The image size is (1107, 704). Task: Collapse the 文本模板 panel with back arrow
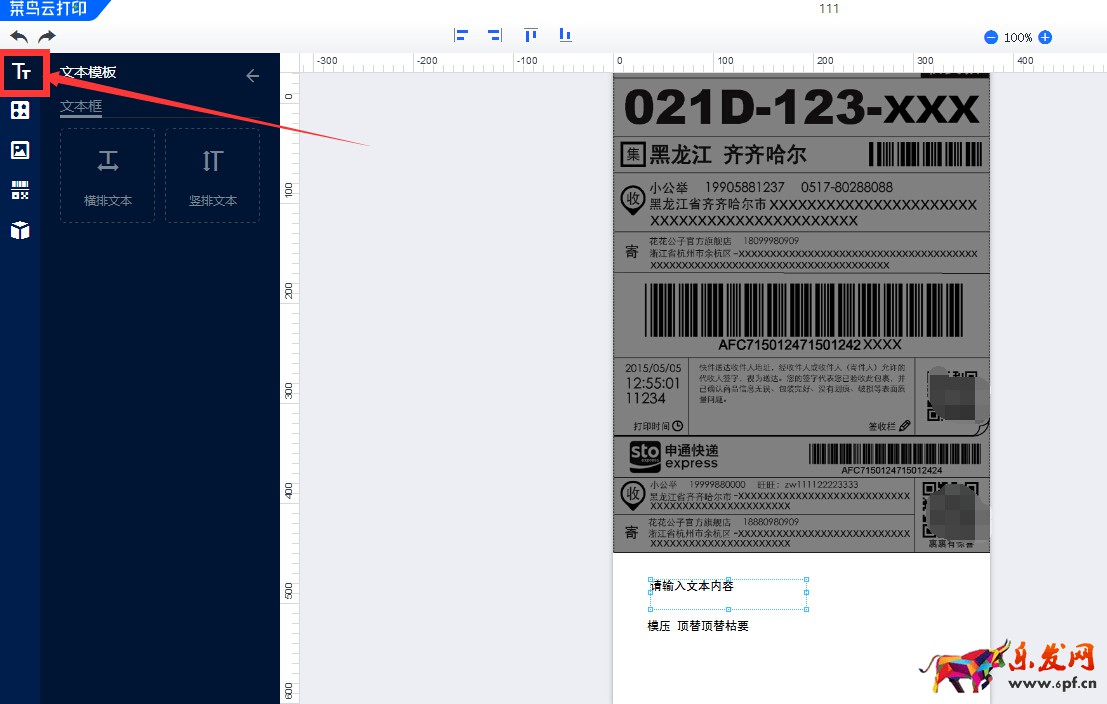[x=253, y=76]
